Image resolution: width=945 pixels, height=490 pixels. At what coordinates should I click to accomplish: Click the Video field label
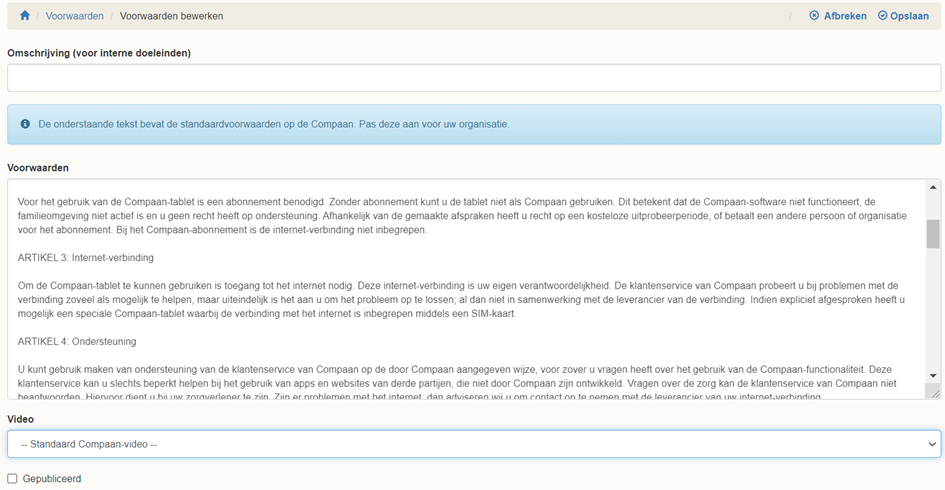pos(20,419)
